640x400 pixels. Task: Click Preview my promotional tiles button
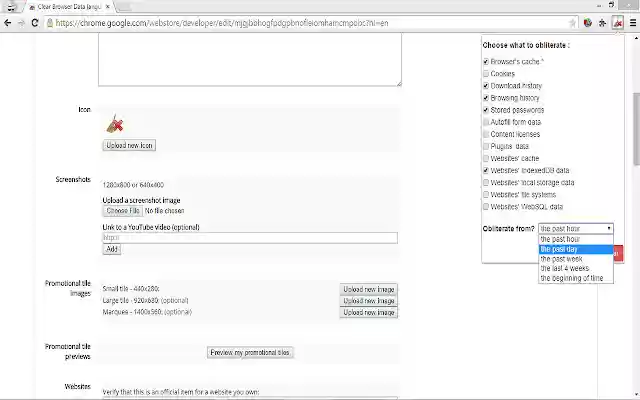(x=250, y=353)
